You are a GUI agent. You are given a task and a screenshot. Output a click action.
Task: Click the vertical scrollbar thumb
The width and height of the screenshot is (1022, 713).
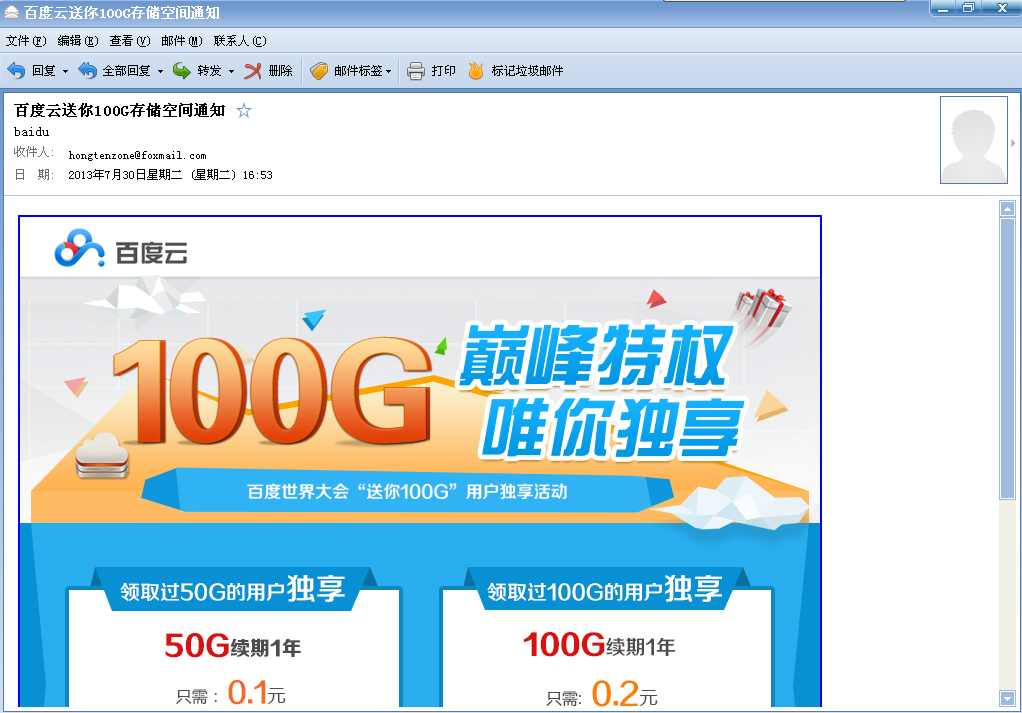1008,358
